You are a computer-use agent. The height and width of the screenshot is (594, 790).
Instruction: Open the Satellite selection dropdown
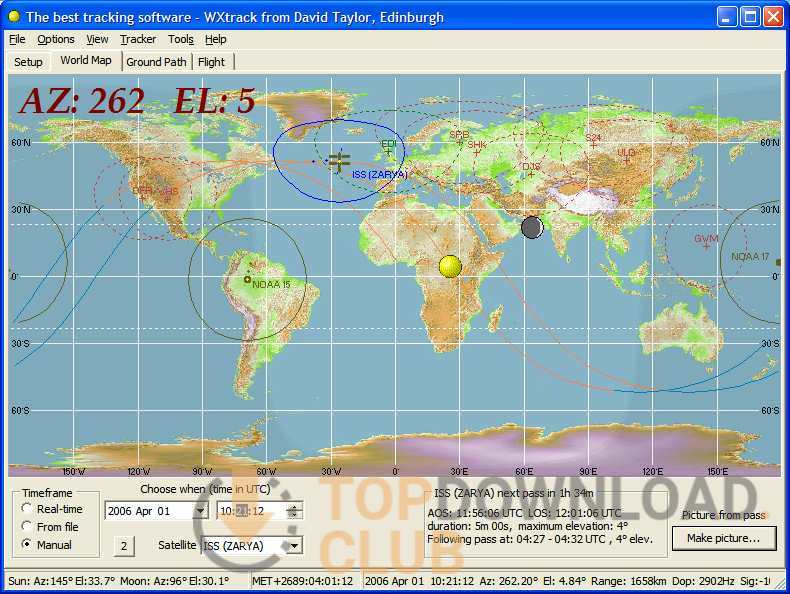294,546
